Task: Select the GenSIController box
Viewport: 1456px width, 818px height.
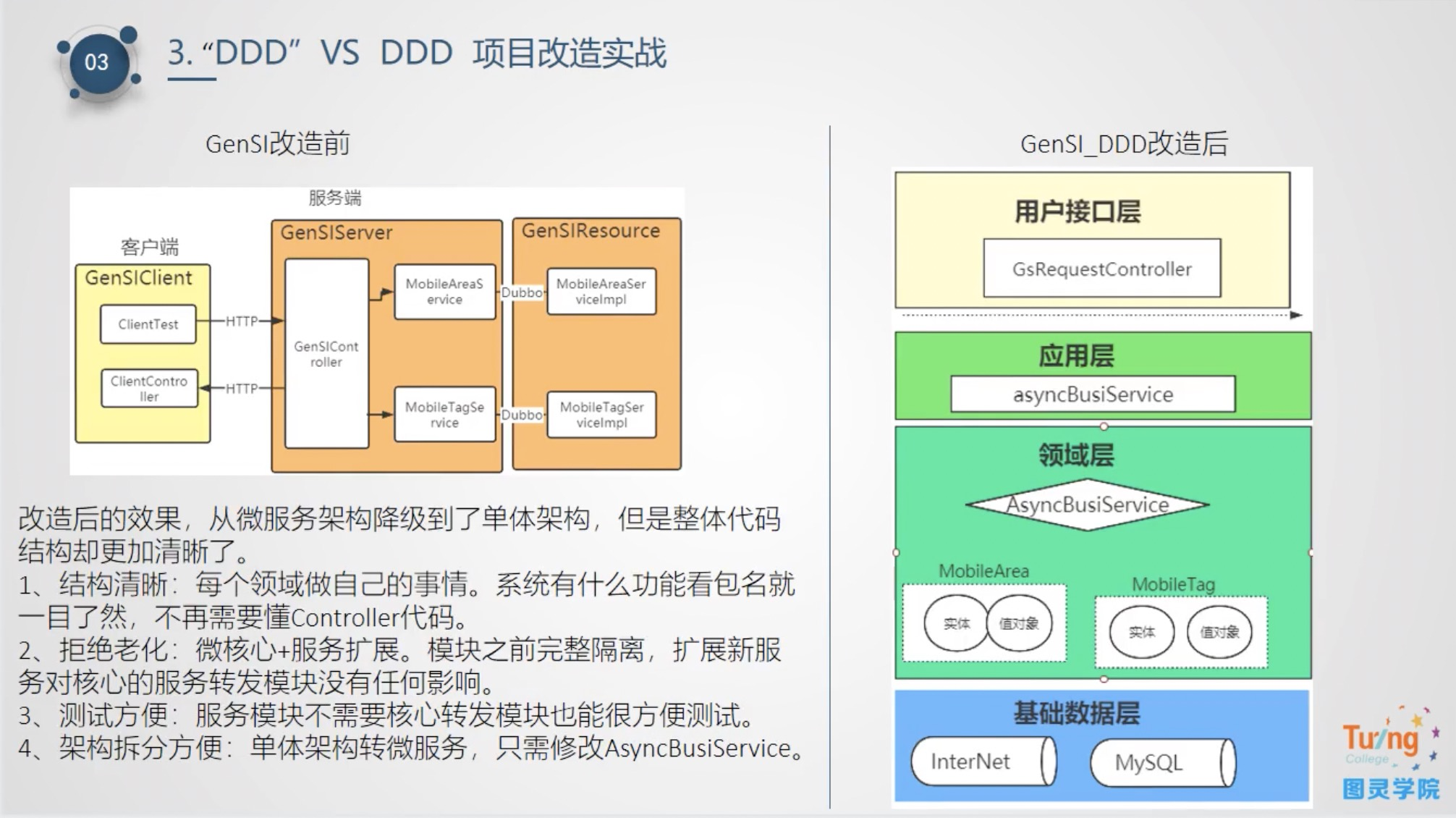Action: point(326,354)
